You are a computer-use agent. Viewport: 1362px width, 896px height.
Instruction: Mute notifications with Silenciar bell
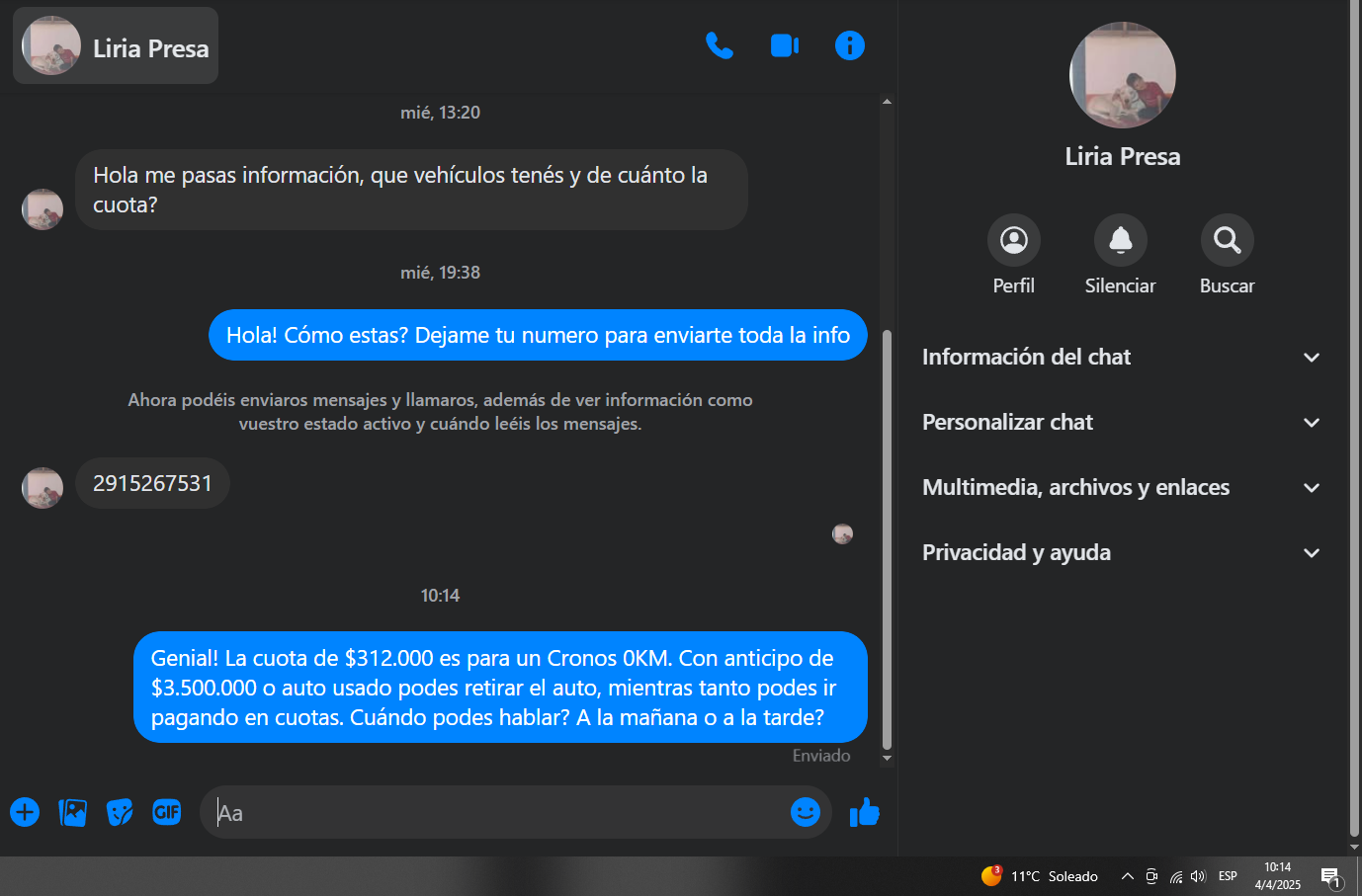pos(1120,240)
